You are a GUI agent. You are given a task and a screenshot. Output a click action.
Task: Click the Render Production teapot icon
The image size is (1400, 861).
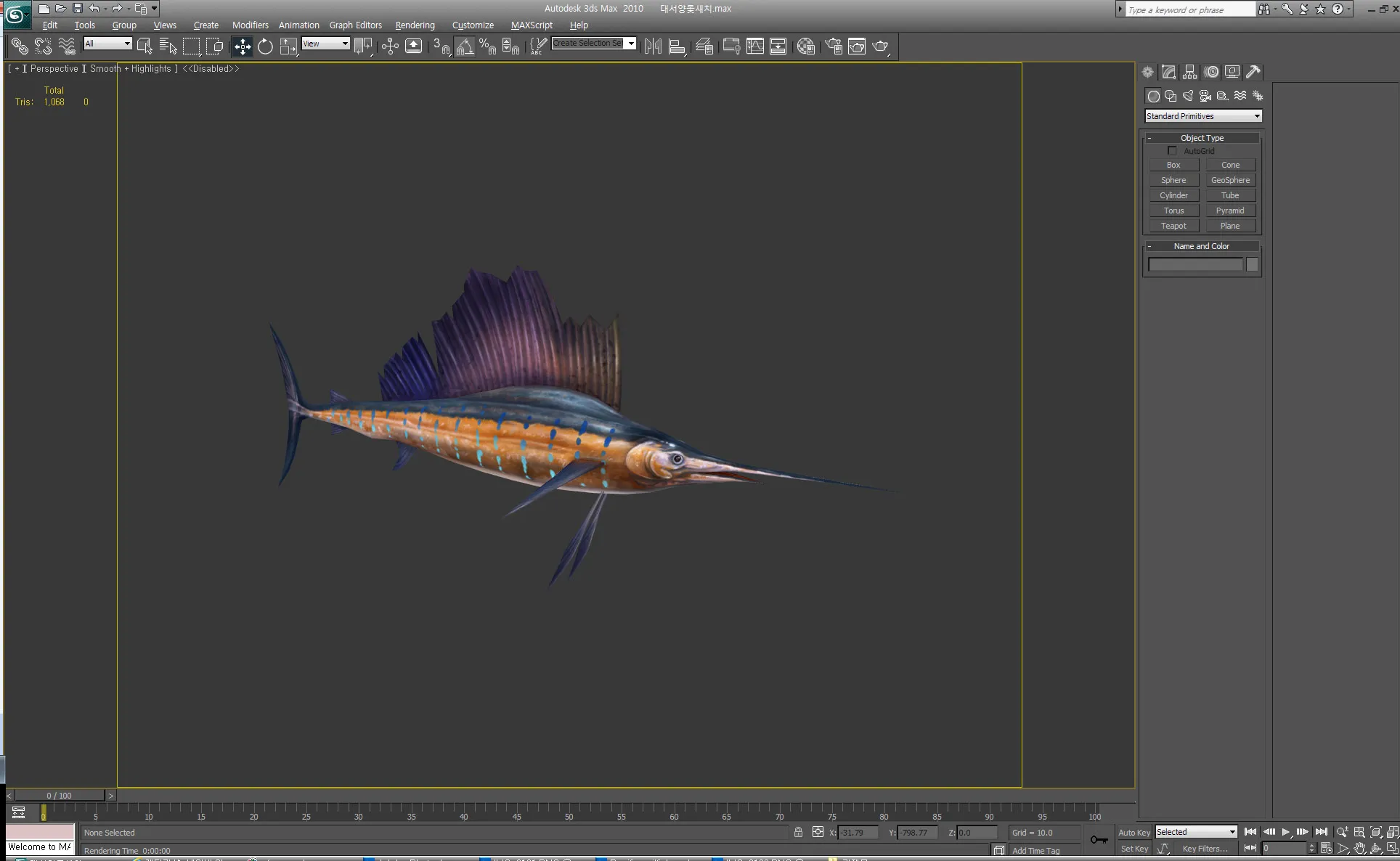click(880, 46)
